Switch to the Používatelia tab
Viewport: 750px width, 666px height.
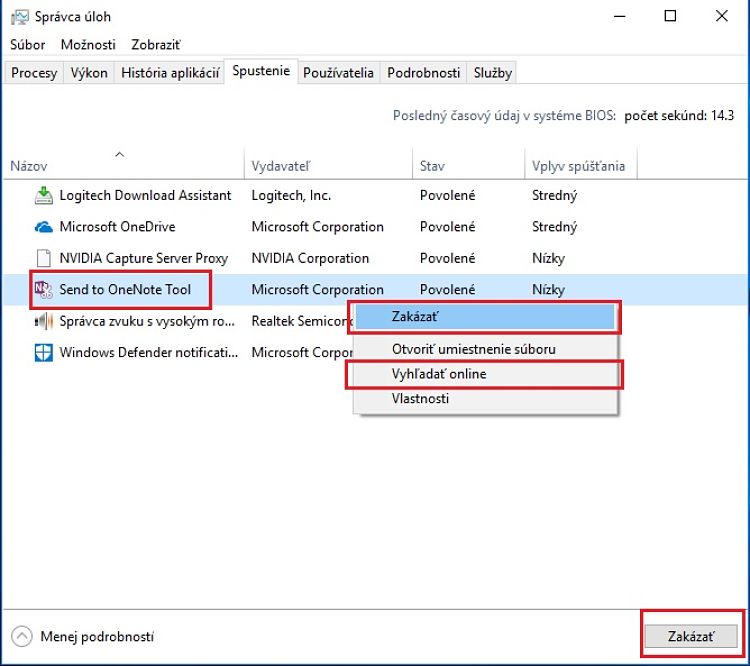pos(339,73)
